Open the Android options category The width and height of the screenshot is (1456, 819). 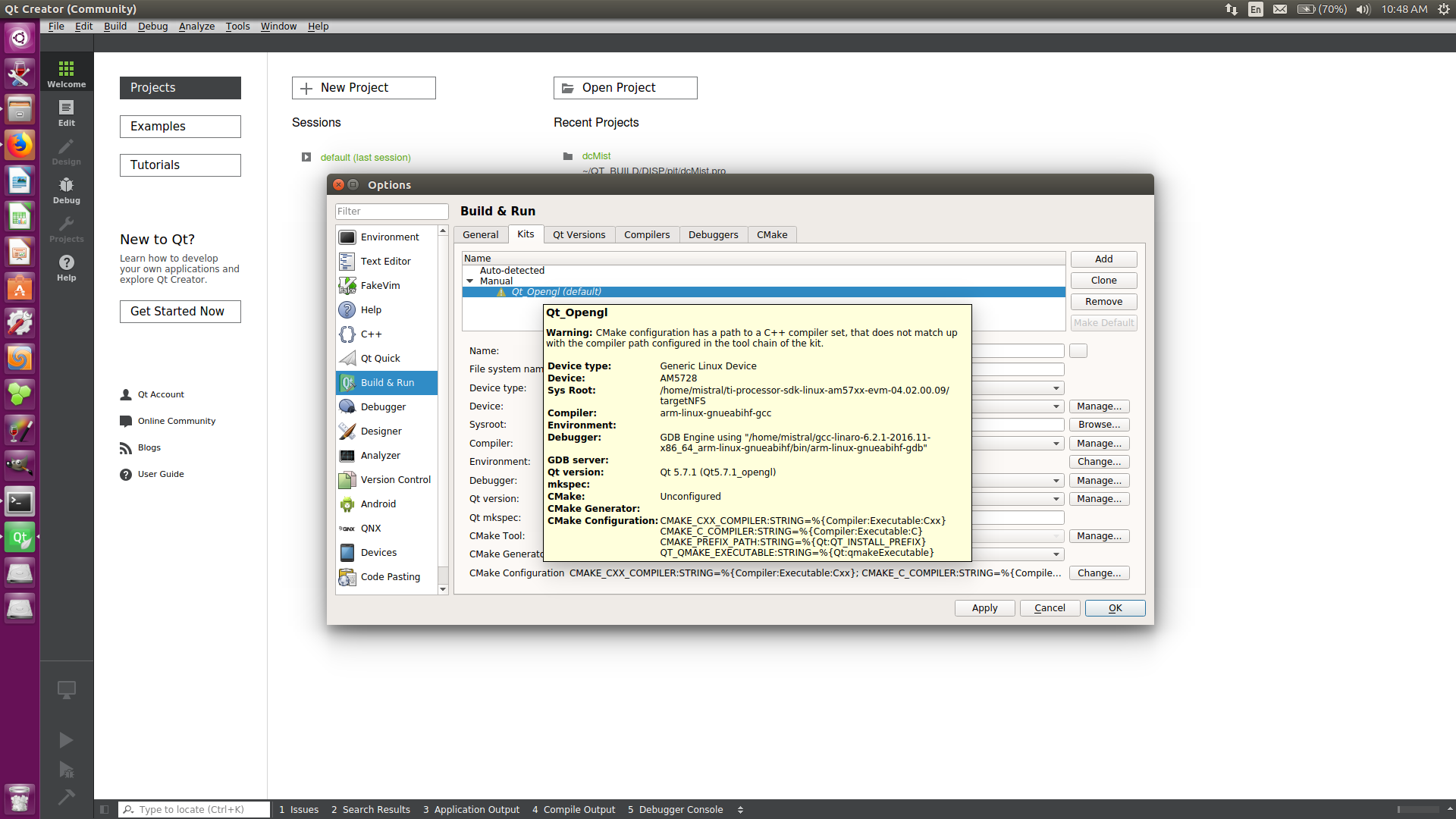pos(378,504)
